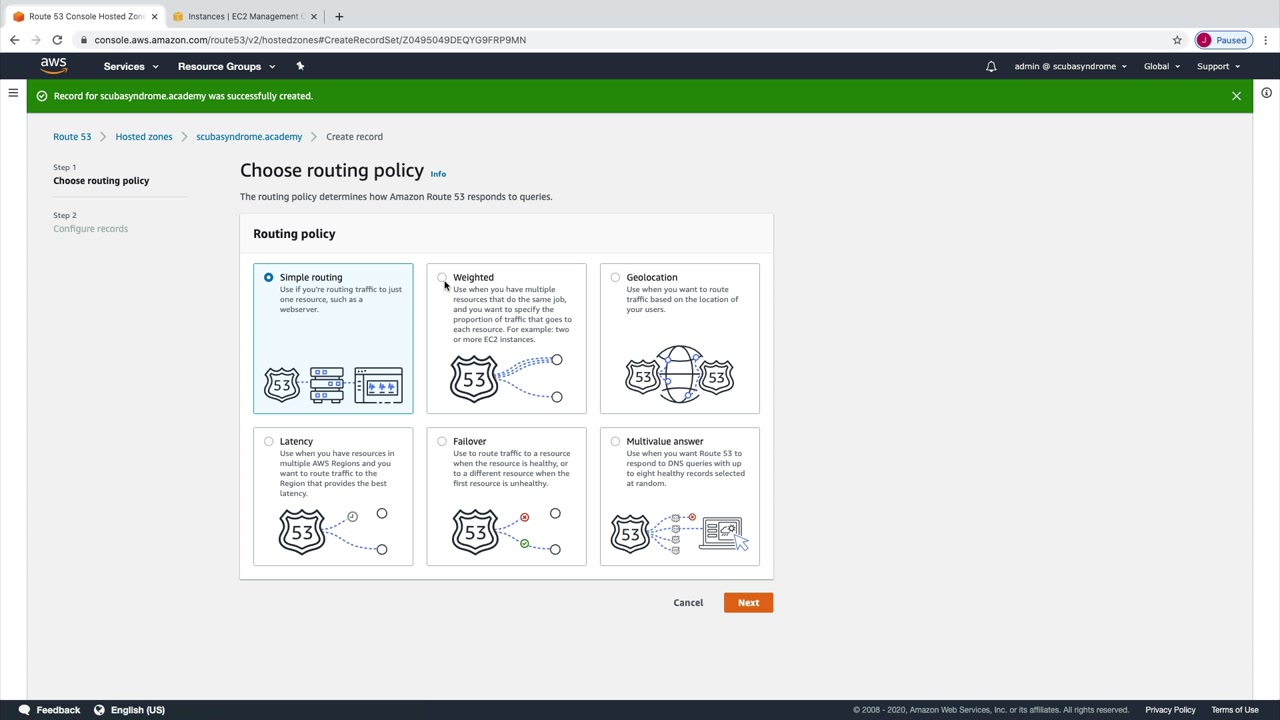Viewport: 1280px width, 720px height.
Task: Select the Geolocation radio button
Action: [x=615, y=277]
